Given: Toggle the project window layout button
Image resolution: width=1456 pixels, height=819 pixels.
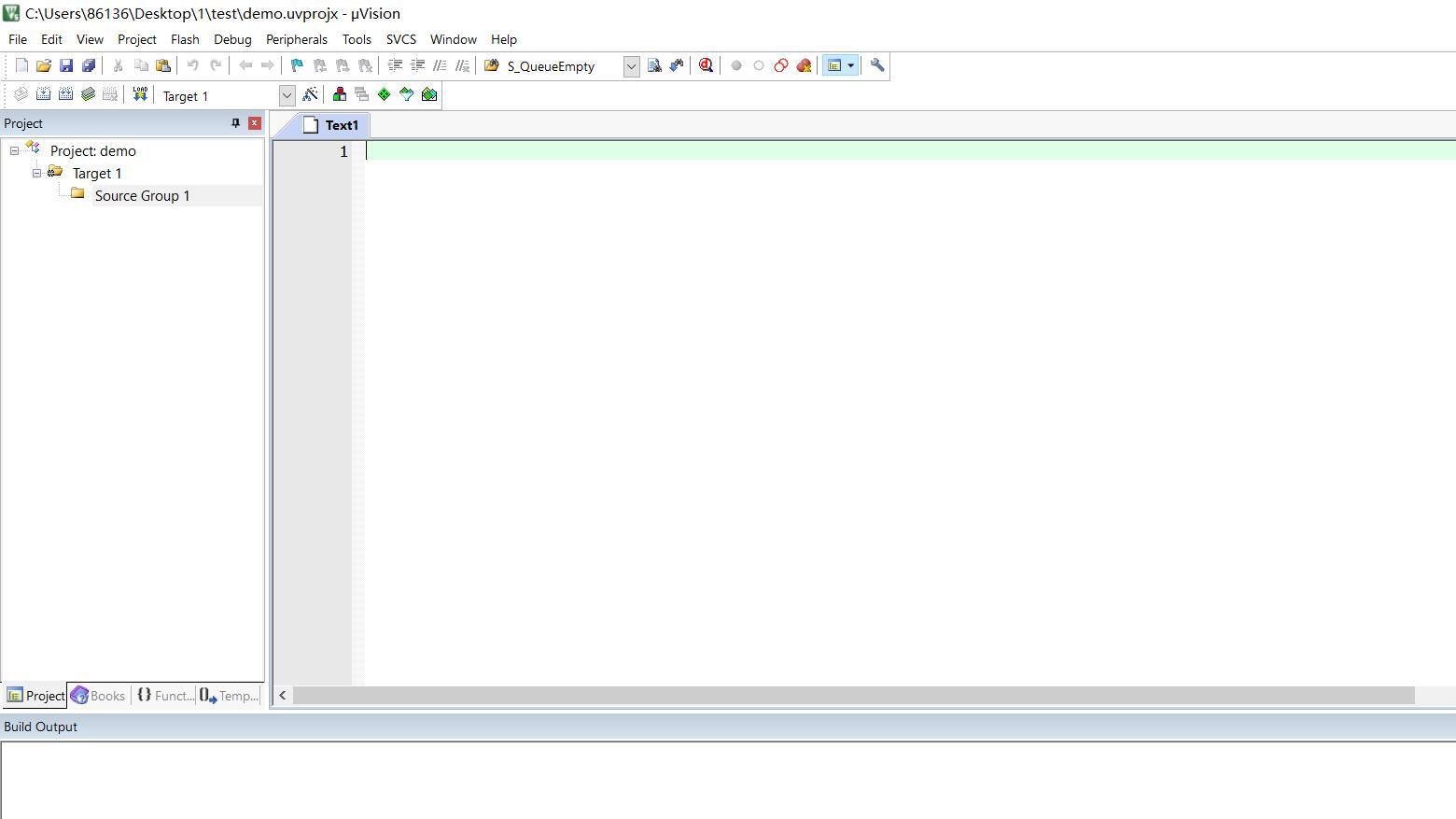Looking at the screenshot, I should (834, 65).
